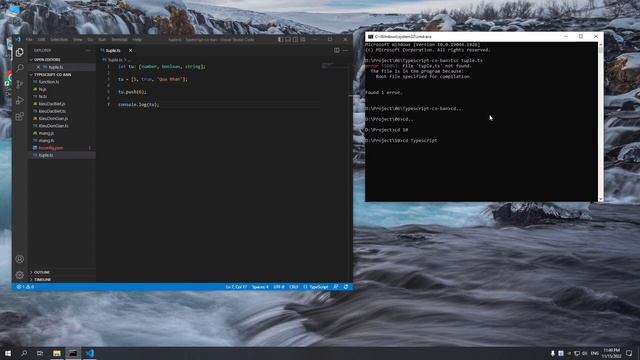Open the Edit menu

pyautogui.click(x=41, y=40)
